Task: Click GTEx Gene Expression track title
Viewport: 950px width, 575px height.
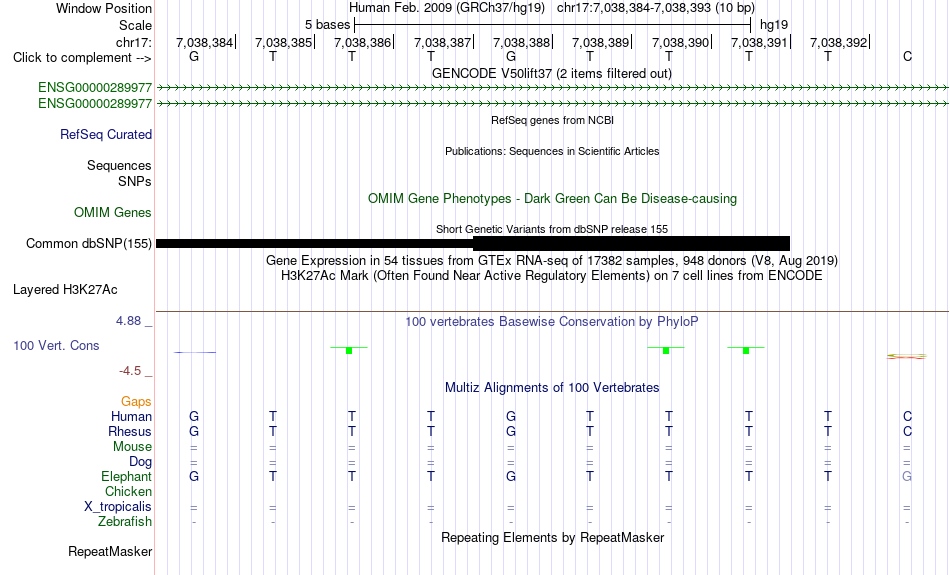Action: (x=552, y=261)
